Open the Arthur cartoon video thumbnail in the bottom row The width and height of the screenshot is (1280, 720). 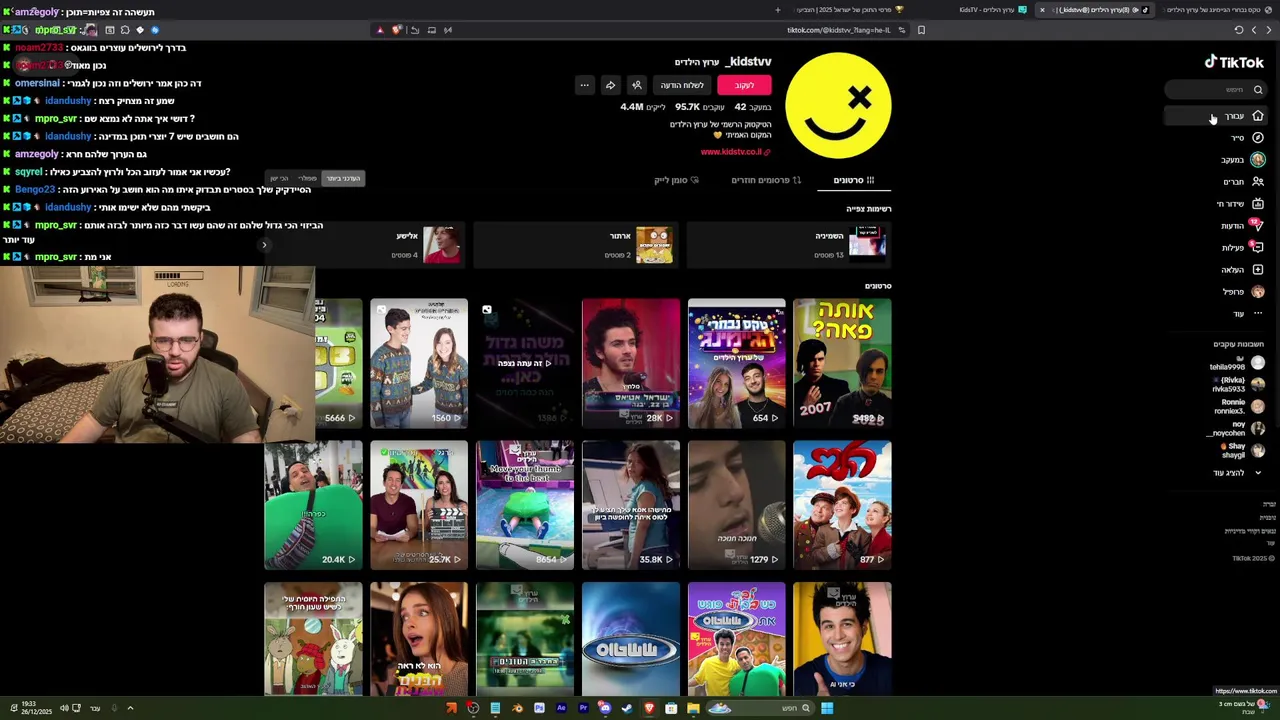click(x=313, y=639)
